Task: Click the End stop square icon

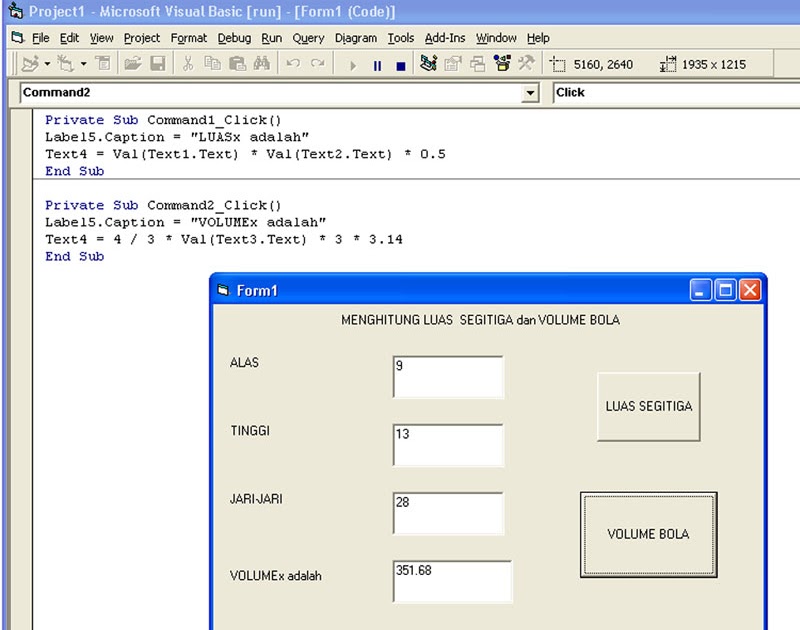Action: click(401, 65)
